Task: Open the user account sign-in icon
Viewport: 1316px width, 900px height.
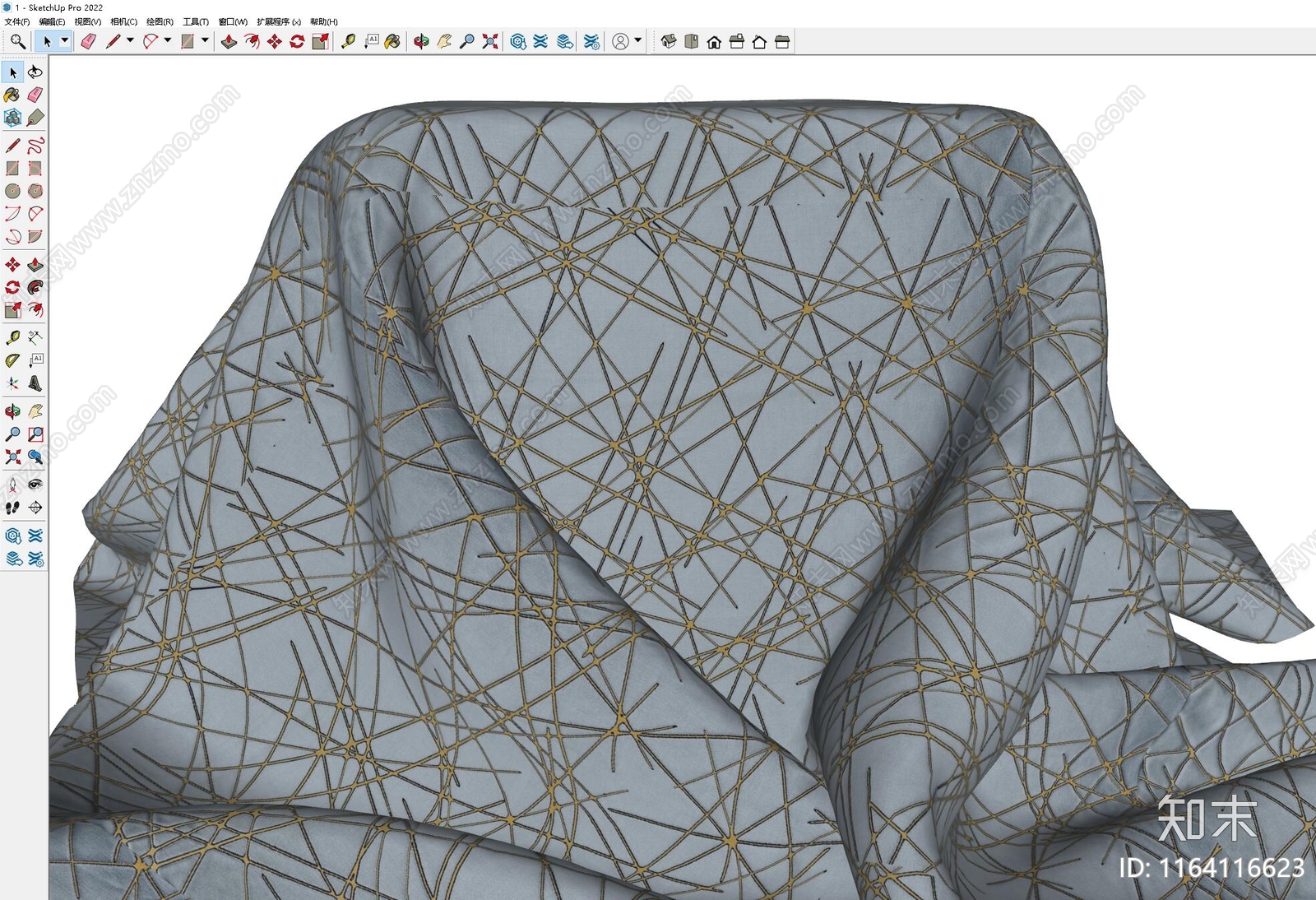Action: (x=621, y=41)
